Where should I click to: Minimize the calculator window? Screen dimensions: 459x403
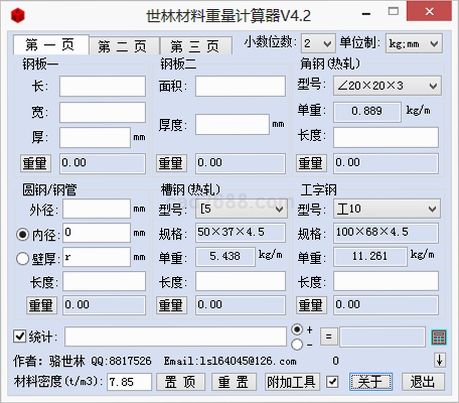[x=366, y=13]
